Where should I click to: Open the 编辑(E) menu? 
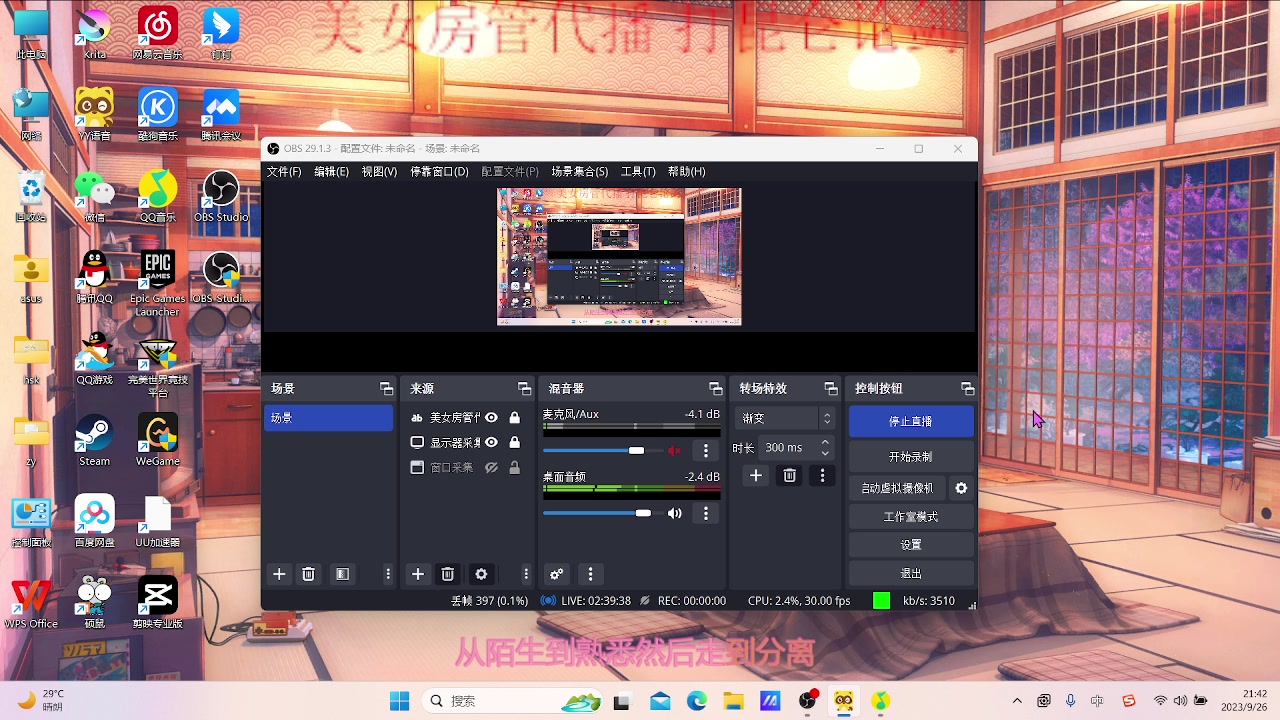(331, 172)
